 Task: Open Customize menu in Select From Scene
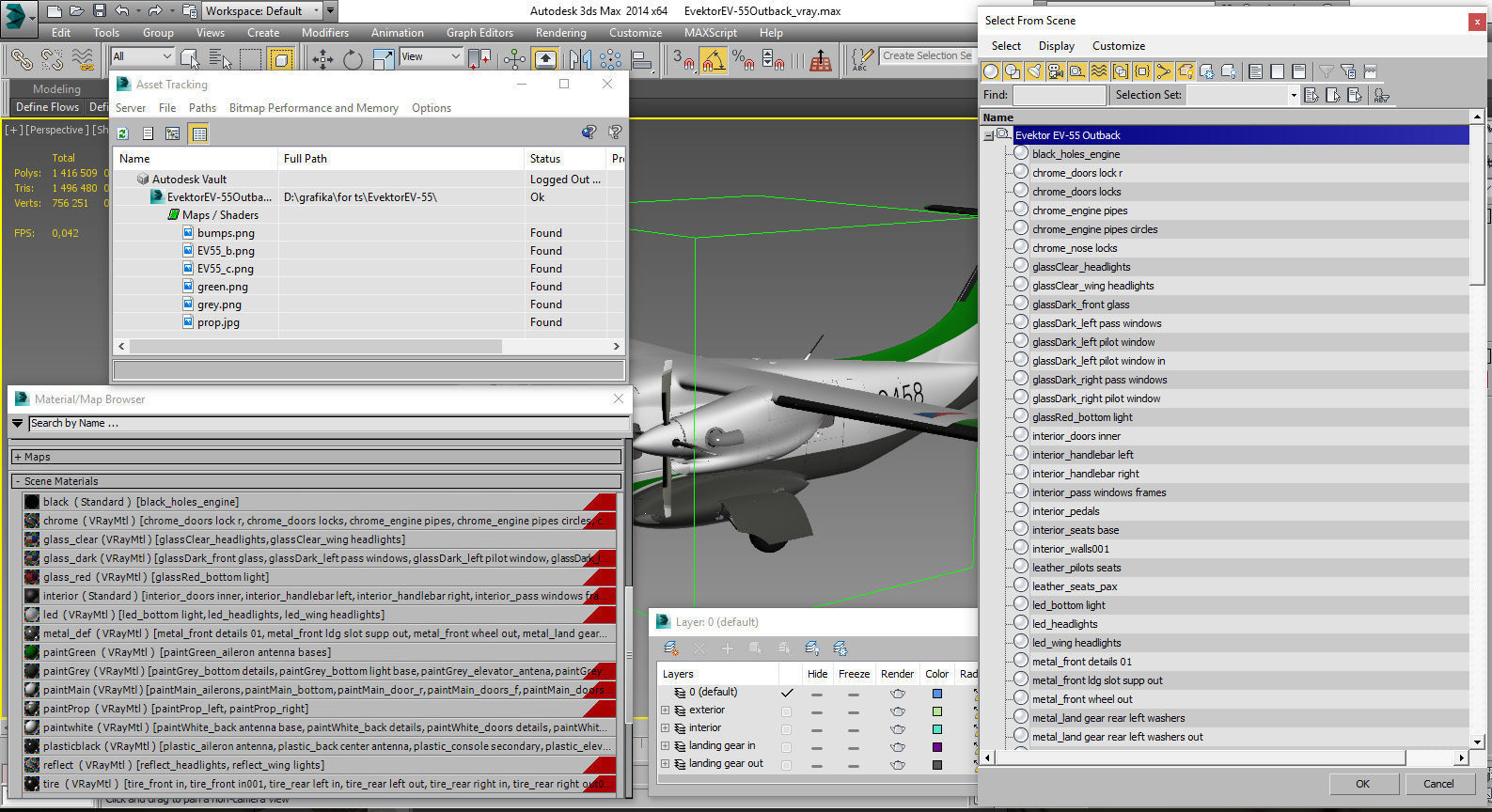tap(1119, 46)
